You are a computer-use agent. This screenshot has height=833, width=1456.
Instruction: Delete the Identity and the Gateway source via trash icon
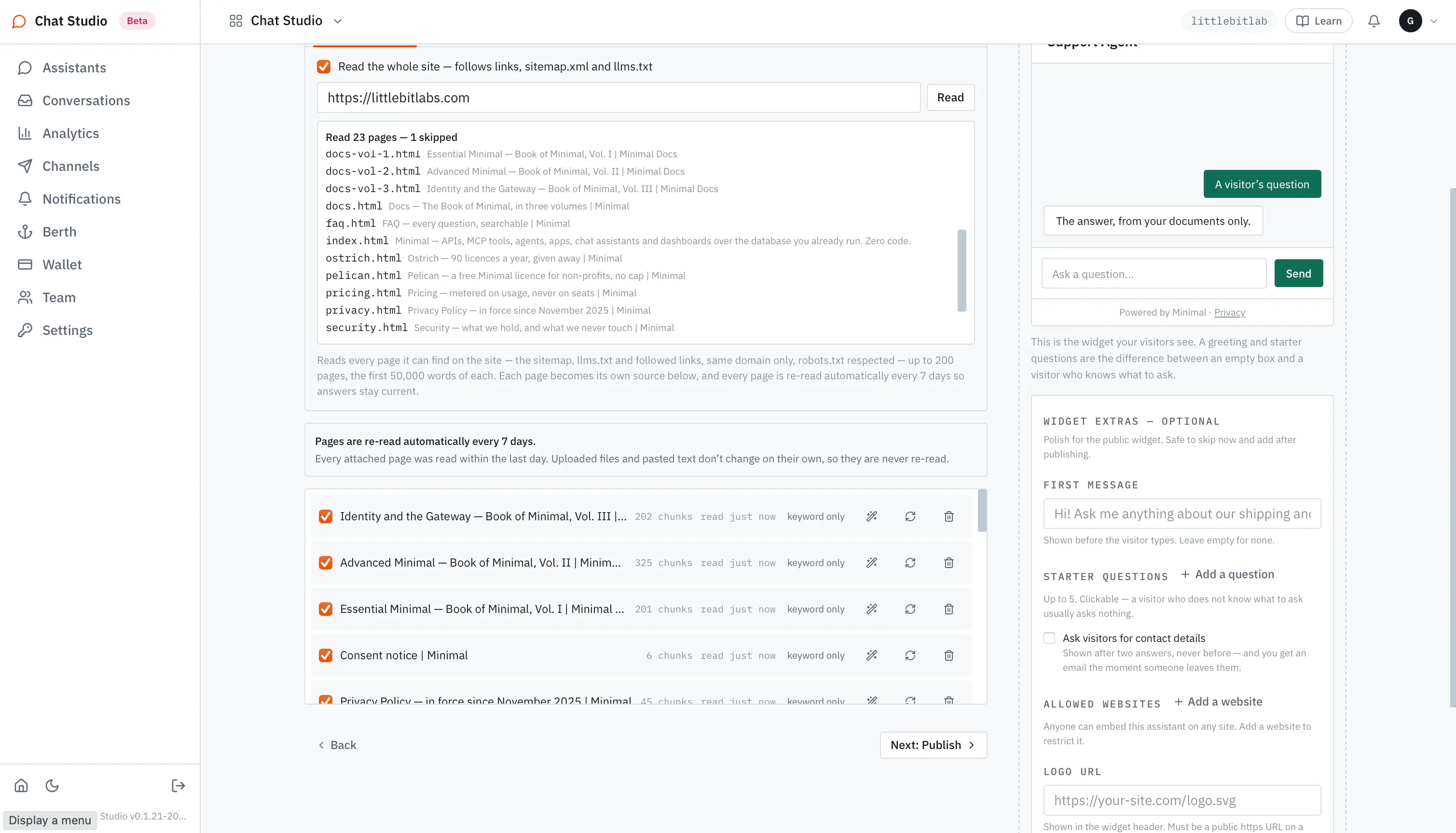(949, 516)
